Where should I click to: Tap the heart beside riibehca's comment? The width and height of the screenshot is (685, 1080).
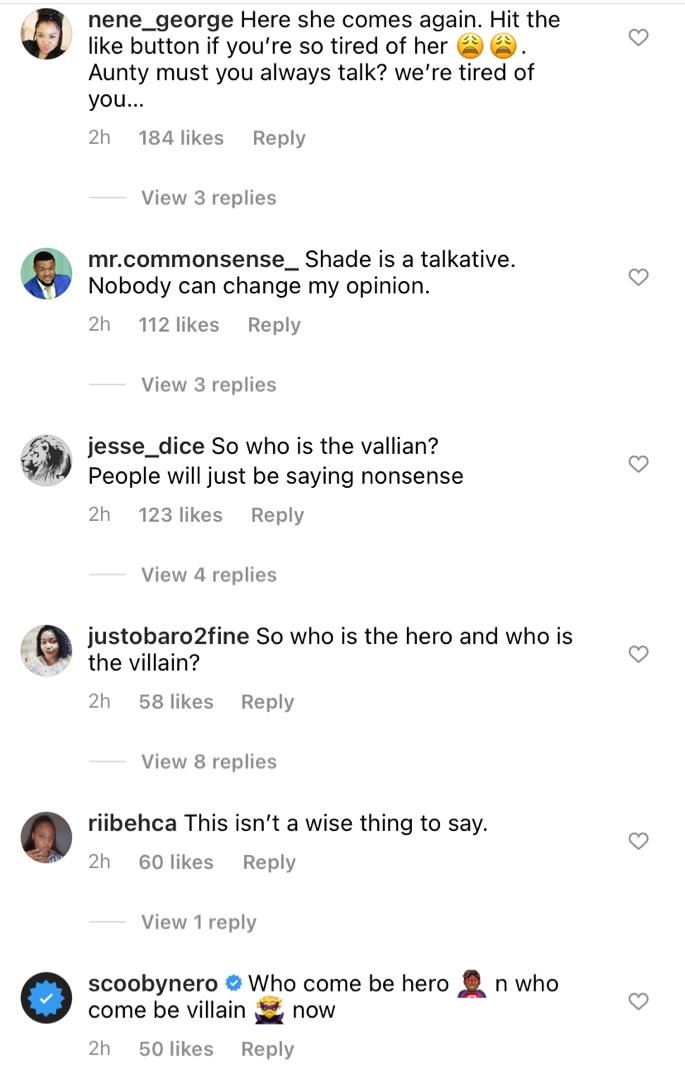pos(638,841)
